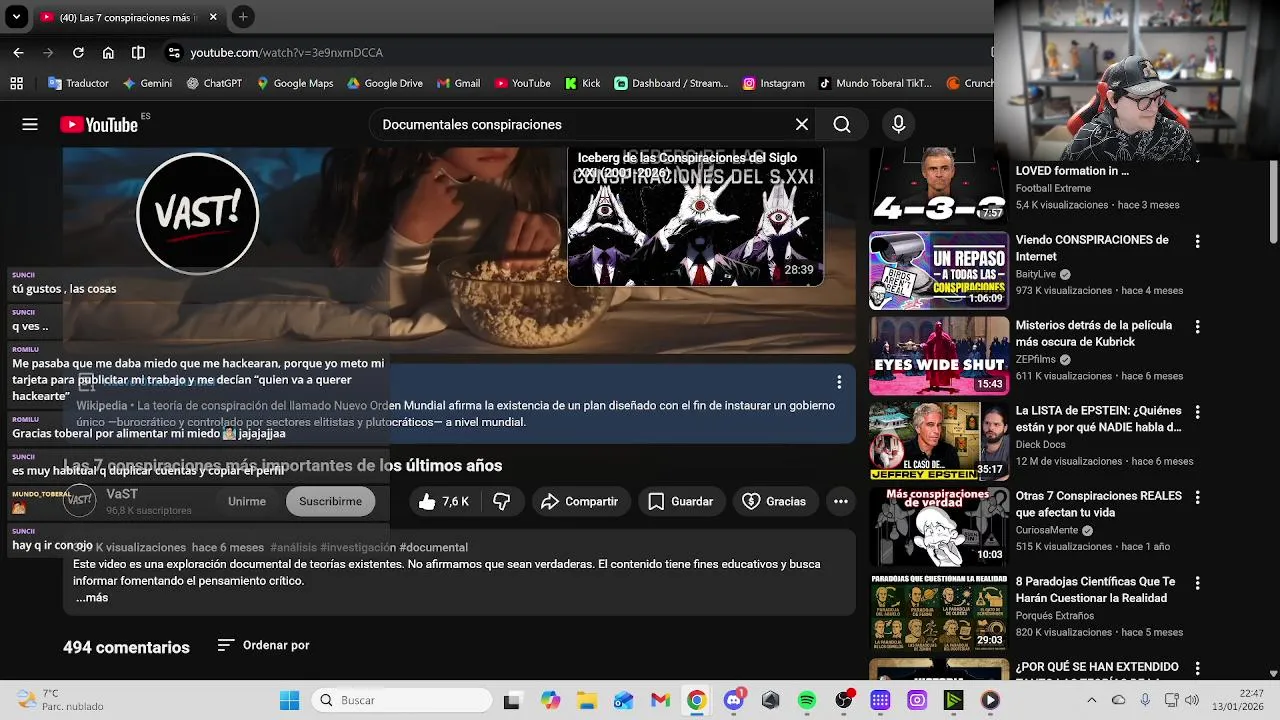Go back with the browser back arrow

pyautogui.click(x=18, y=52)
